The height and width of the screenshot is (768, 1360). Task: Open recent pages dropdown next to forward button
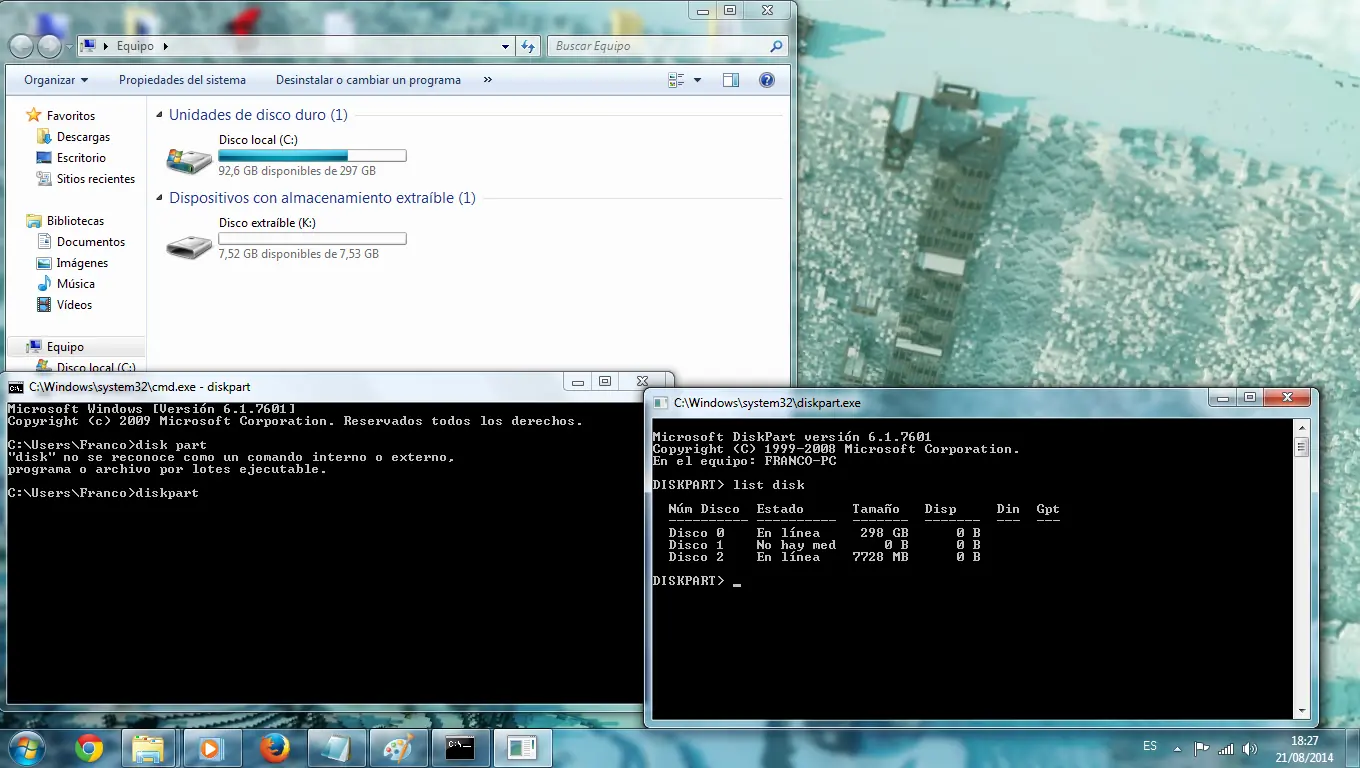[x=68, y=47]
